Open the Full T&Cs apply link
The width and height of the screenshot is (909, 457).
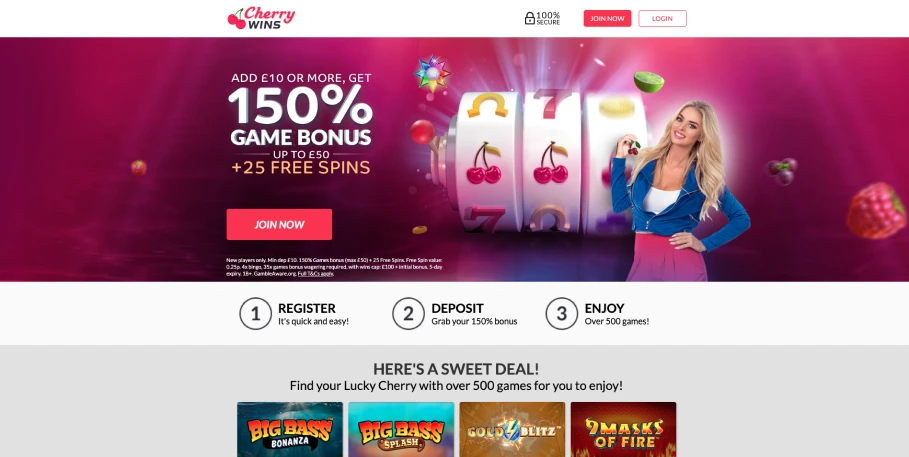[x=315, y=274]
